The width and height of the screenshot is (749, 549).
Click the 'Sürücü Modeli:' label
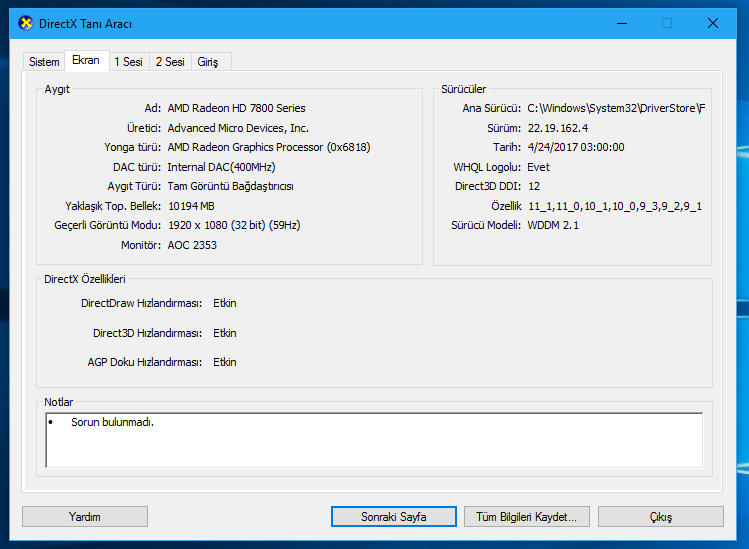(486, 225)
